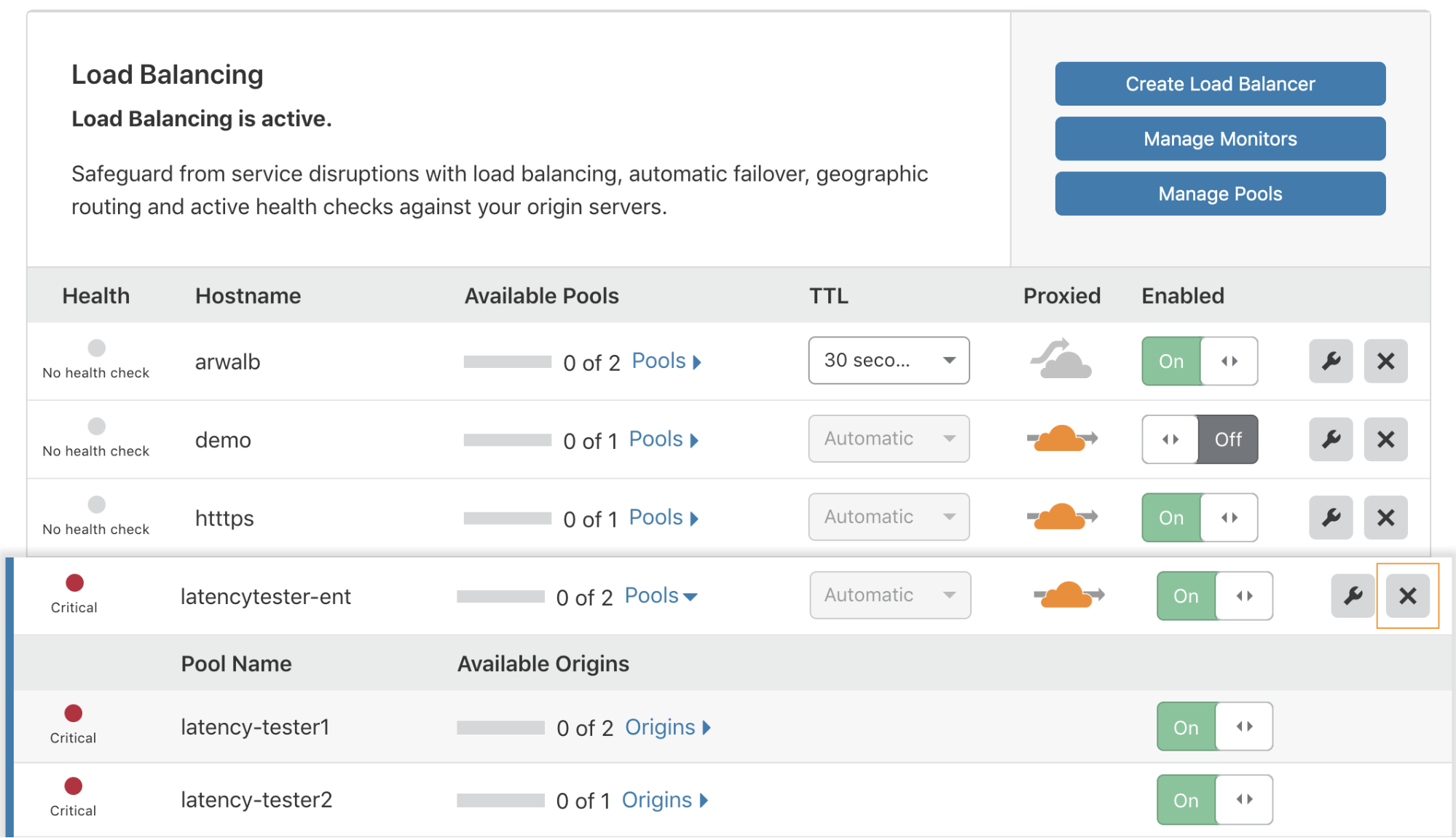Open wrench settings for the htttps load balancer
The height and width of the screenshot is (838, 1456).
[x=1331, y=517]
